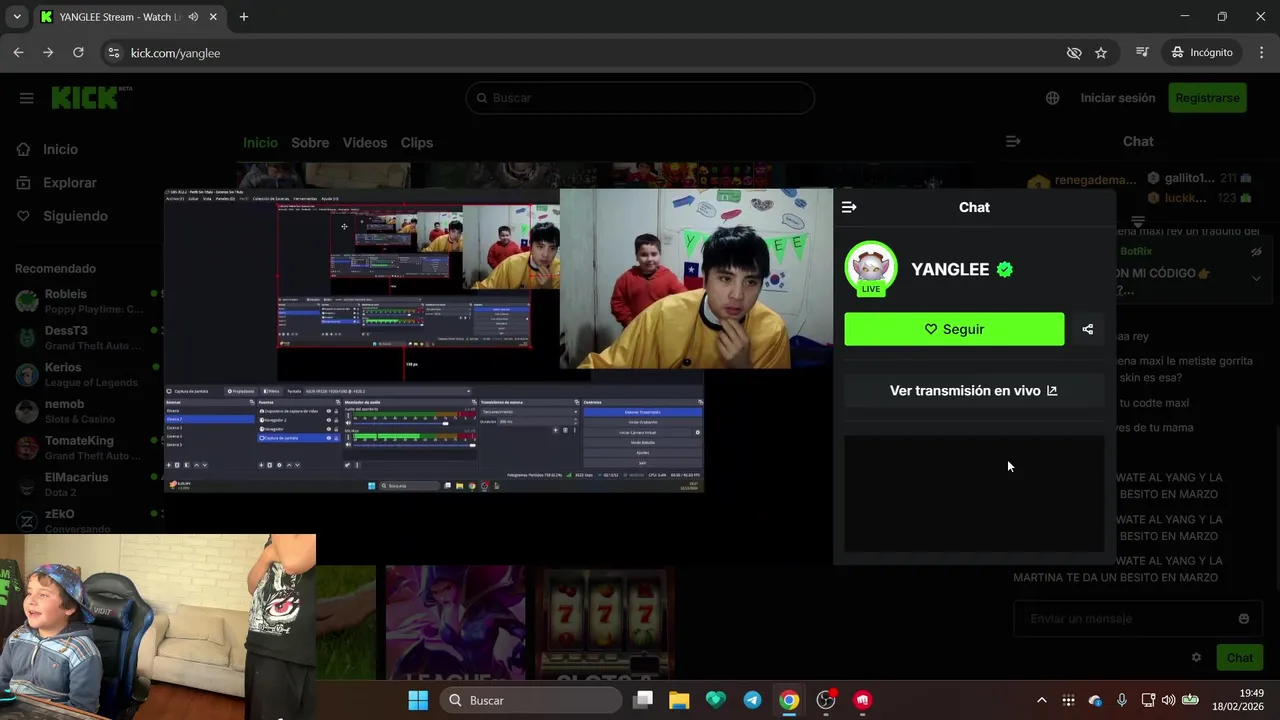This screenshot has width=1280, height=720.
Task: Click Siguiendo heart icon in sidebar
Action: [23, 216]
